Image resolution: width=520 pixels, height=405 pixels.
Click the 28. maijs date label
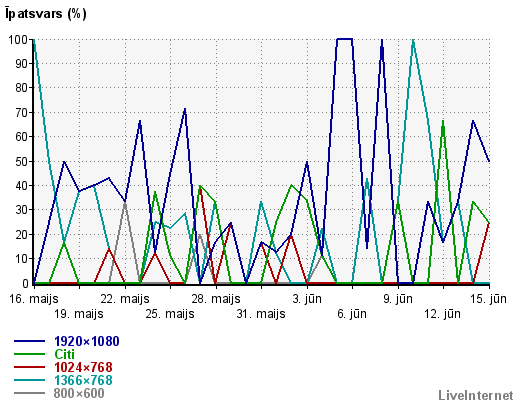click(216, 299)
